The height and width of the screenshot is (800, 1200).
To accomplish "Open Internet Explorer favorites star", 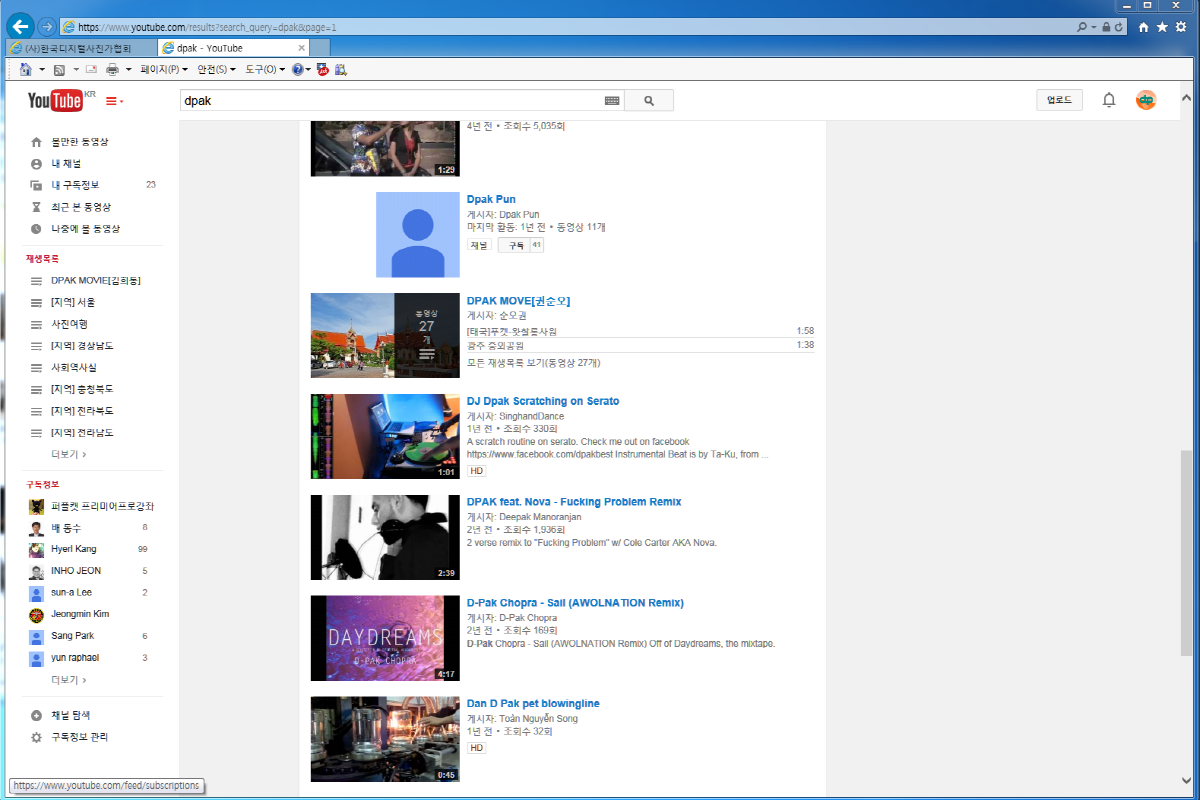I will tap(1162, 27).
